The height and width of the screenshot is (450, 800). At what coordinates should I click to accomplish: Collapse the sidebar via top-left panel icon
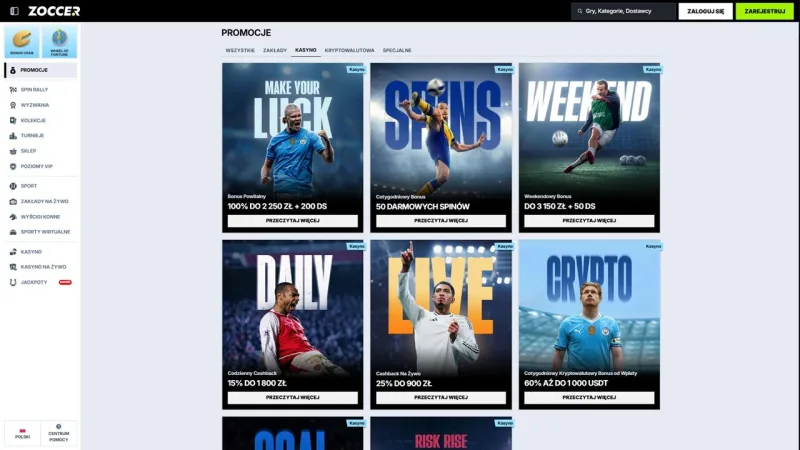tap(14, 11)
